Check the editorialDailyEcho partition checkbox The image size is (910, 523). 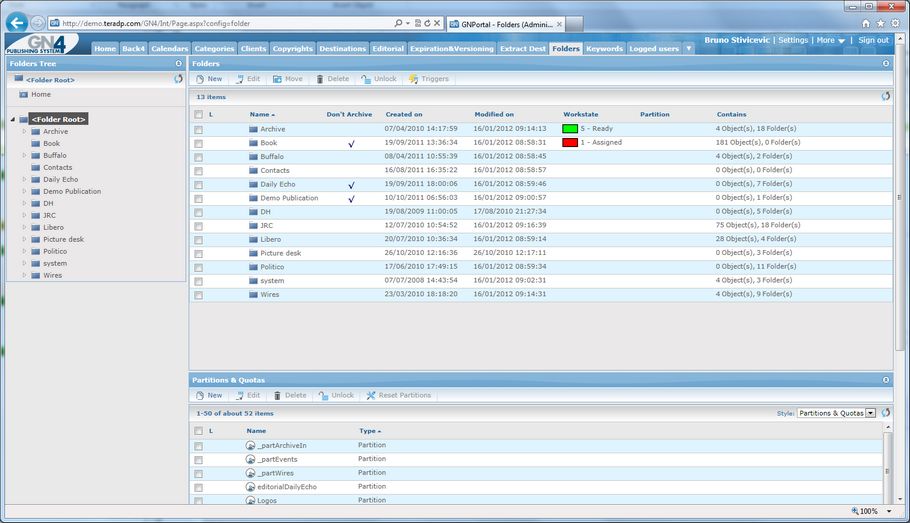(x=198, y=488)
